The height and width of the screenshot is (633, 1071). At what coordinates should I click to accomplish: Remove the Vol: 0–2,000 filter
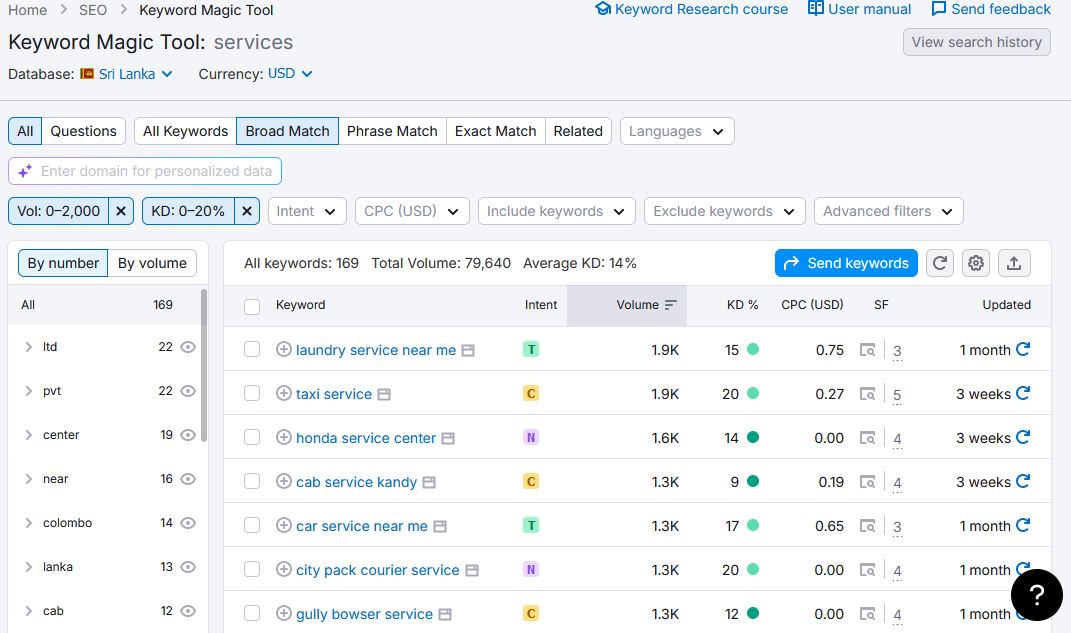pos(120,211)
